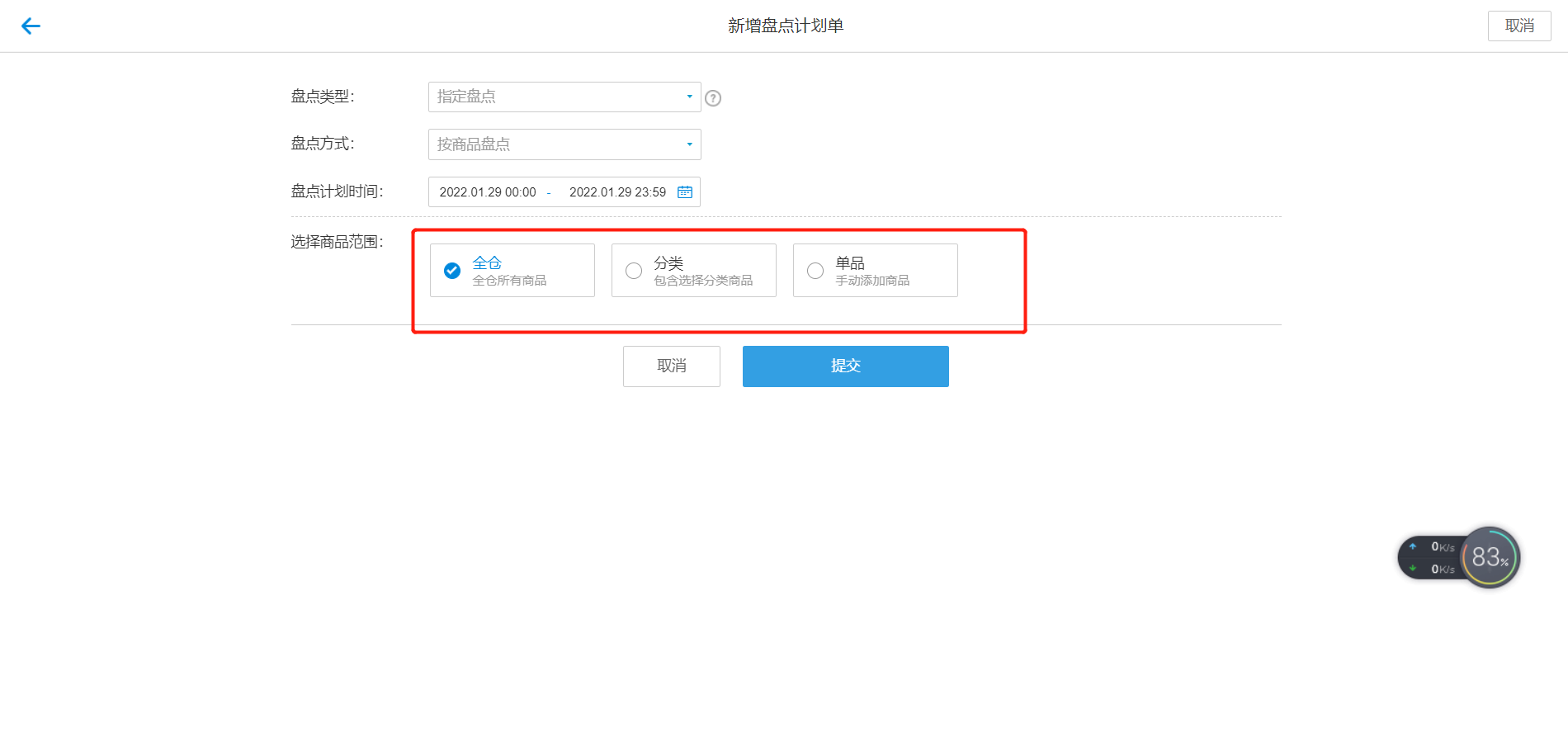
Task: Expand the 盘点方式 dropdown
Action: [x=564, y=144]
